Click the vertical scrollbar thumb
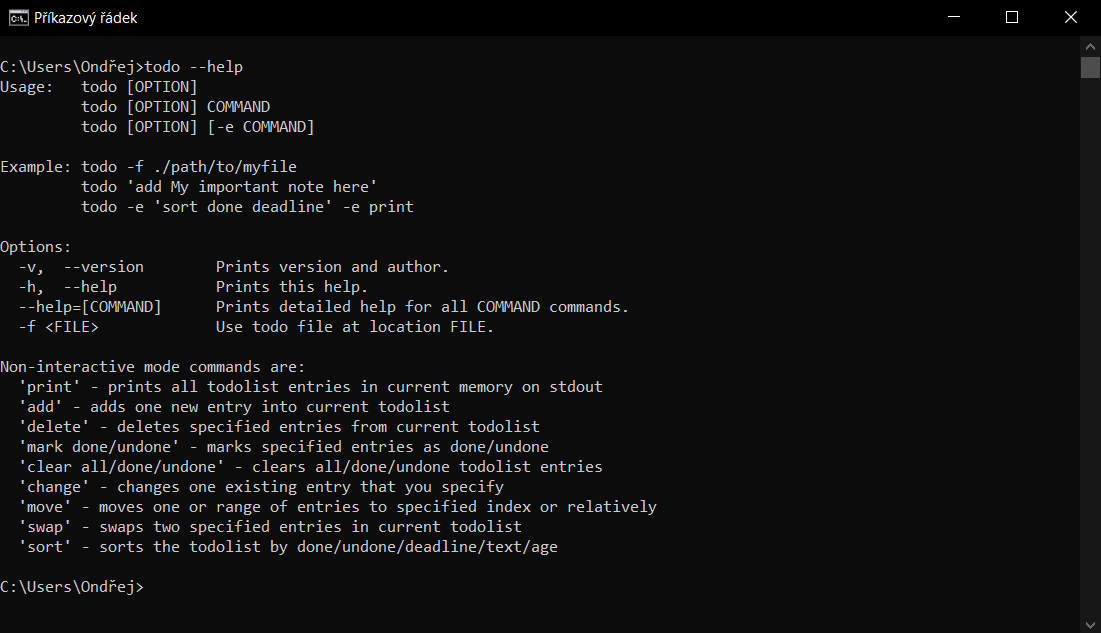 point(1090,67)
